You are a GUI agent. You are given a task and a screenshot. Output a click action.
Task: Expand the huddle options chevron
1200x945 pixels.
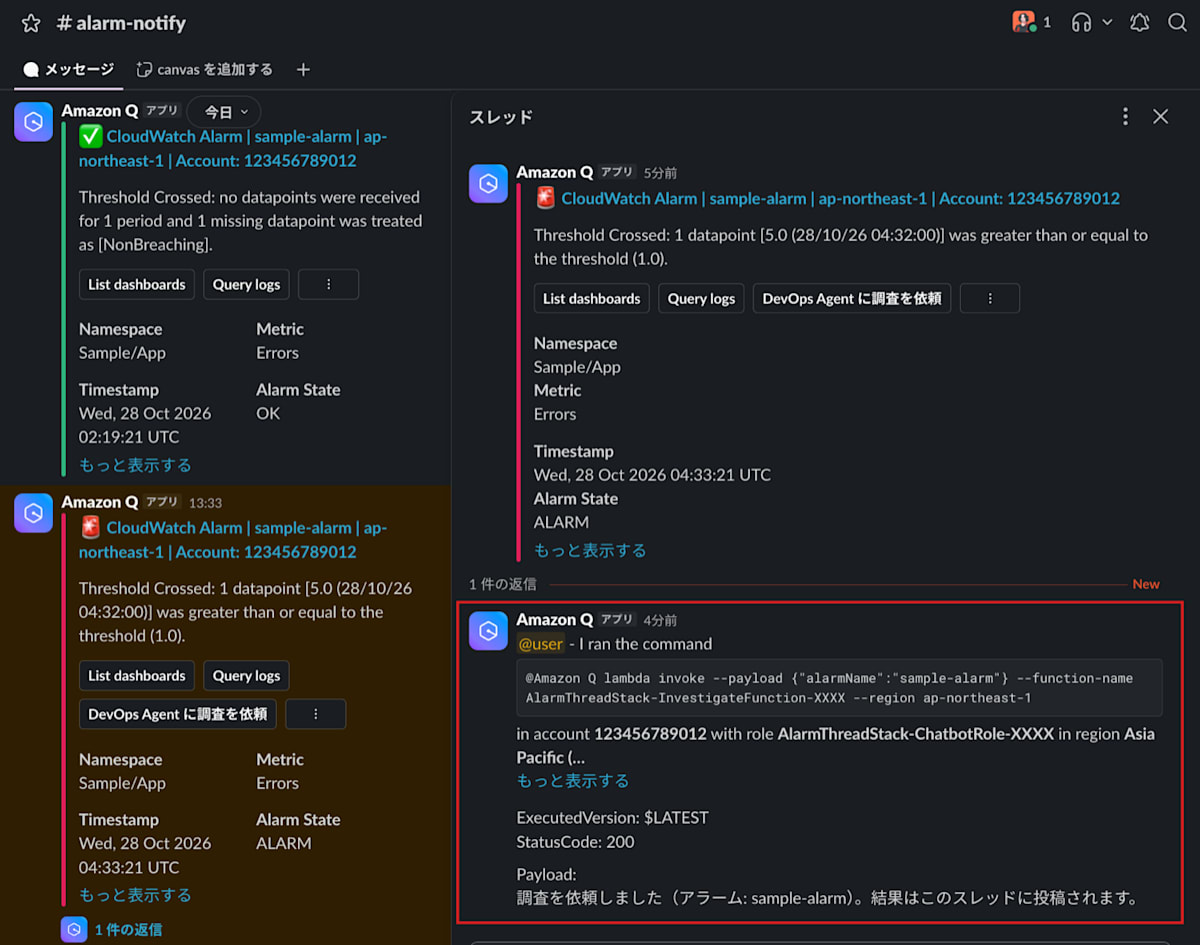pos(1107,22)
